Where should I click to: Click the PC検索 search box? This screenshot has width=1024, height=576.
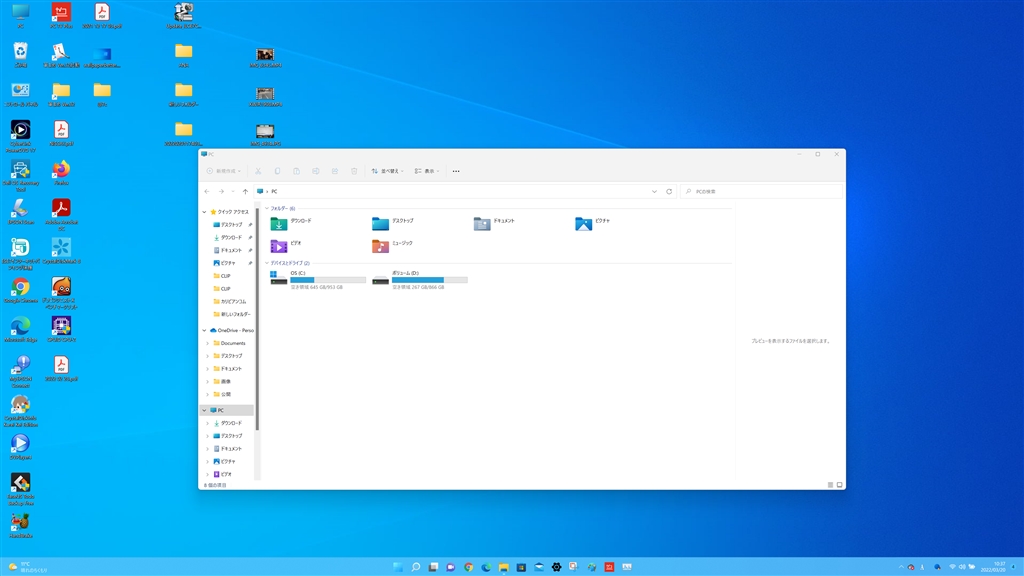click(760, 191)
